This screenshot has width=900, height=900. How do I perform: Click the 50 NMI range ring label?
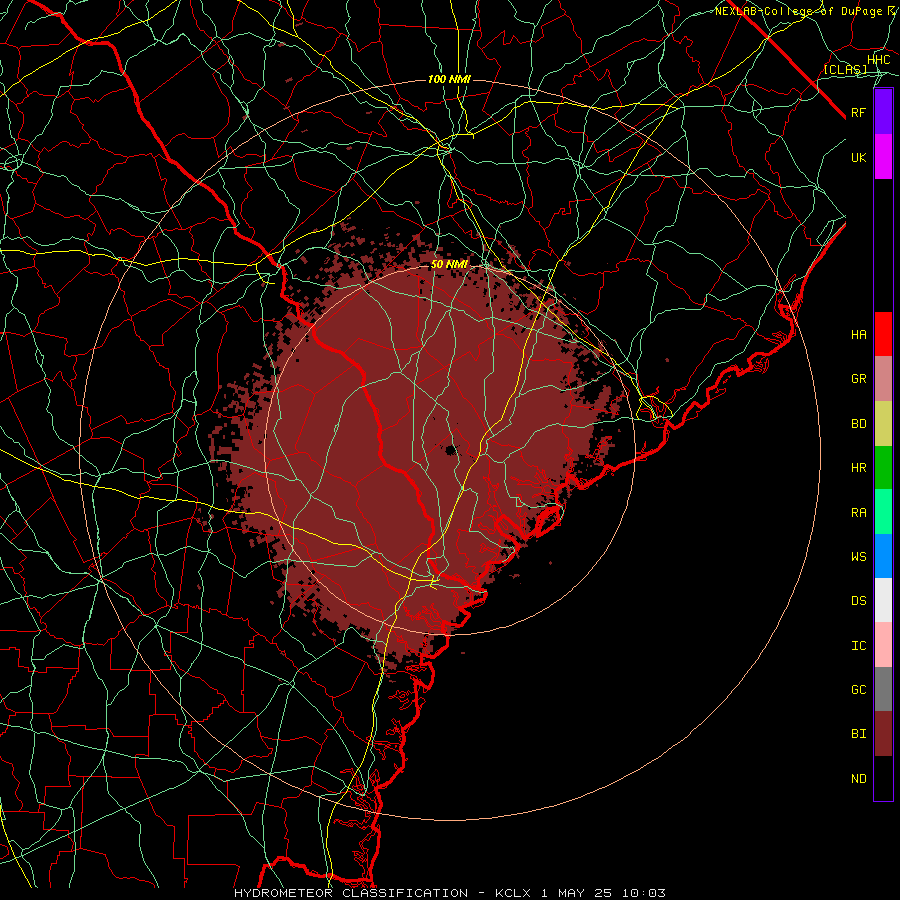(x=449, y=265)
